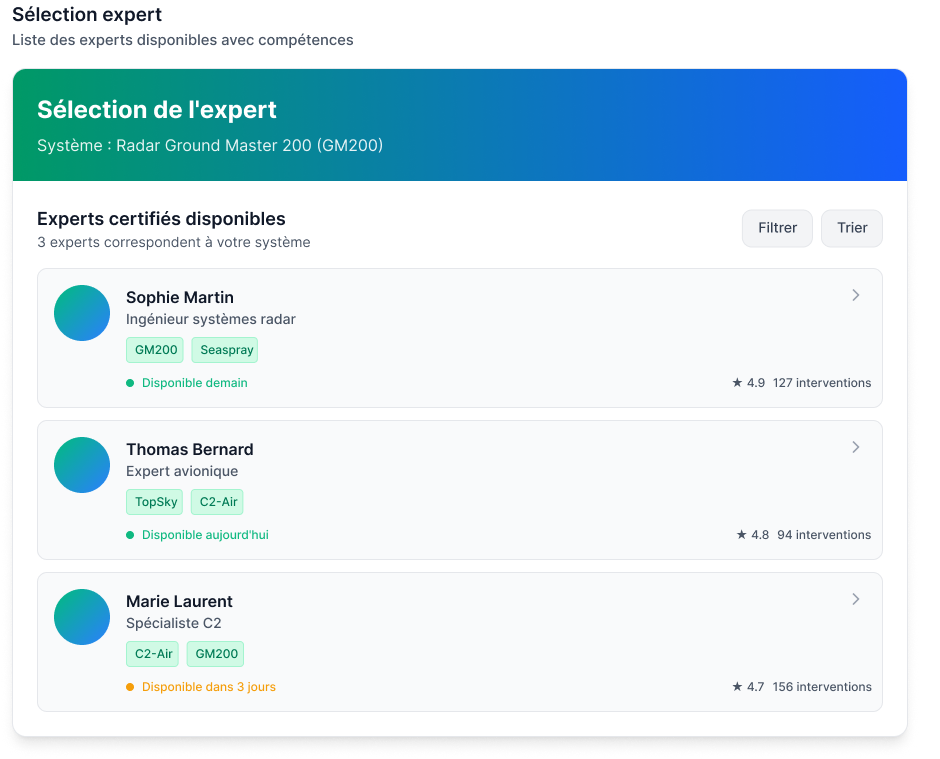Click the star icon beside rating 4.9

click(737, 382)
